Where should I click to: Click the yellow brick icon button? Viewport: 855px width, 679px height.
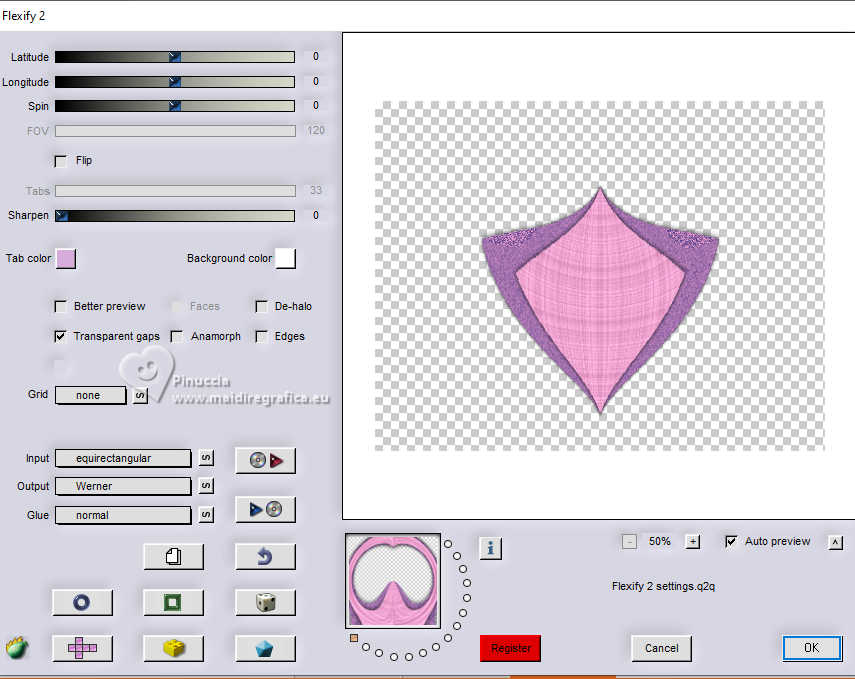(x=174, y=648)
